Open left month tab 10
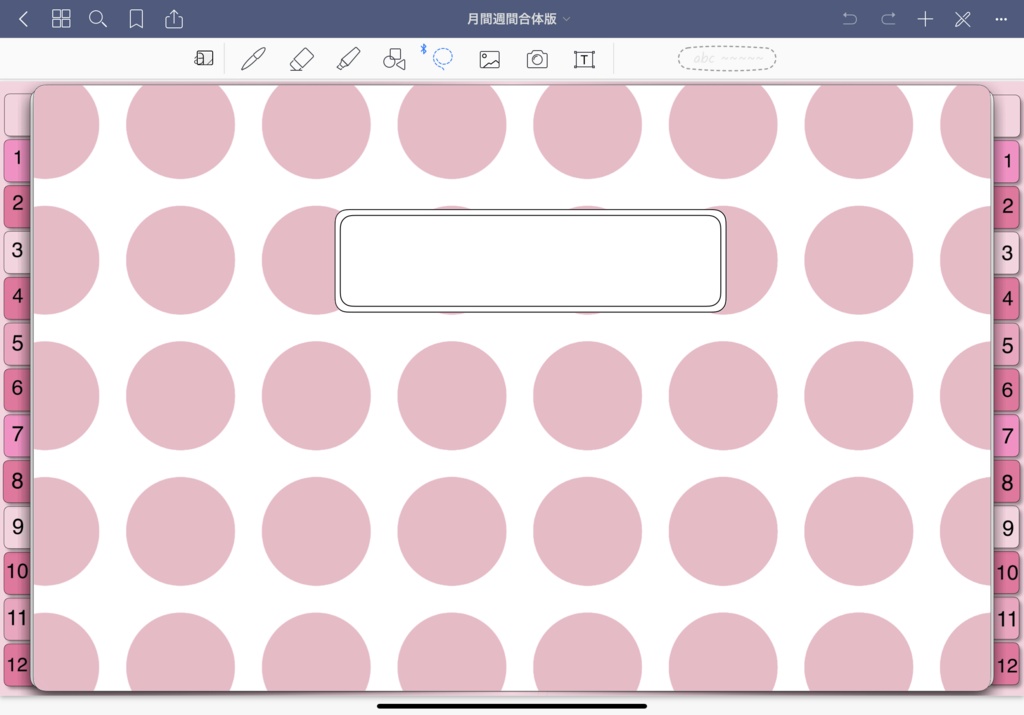Image resolution: width=1024 pixels, height=715 pixels. pyautogui.click(x=17, y=572)
